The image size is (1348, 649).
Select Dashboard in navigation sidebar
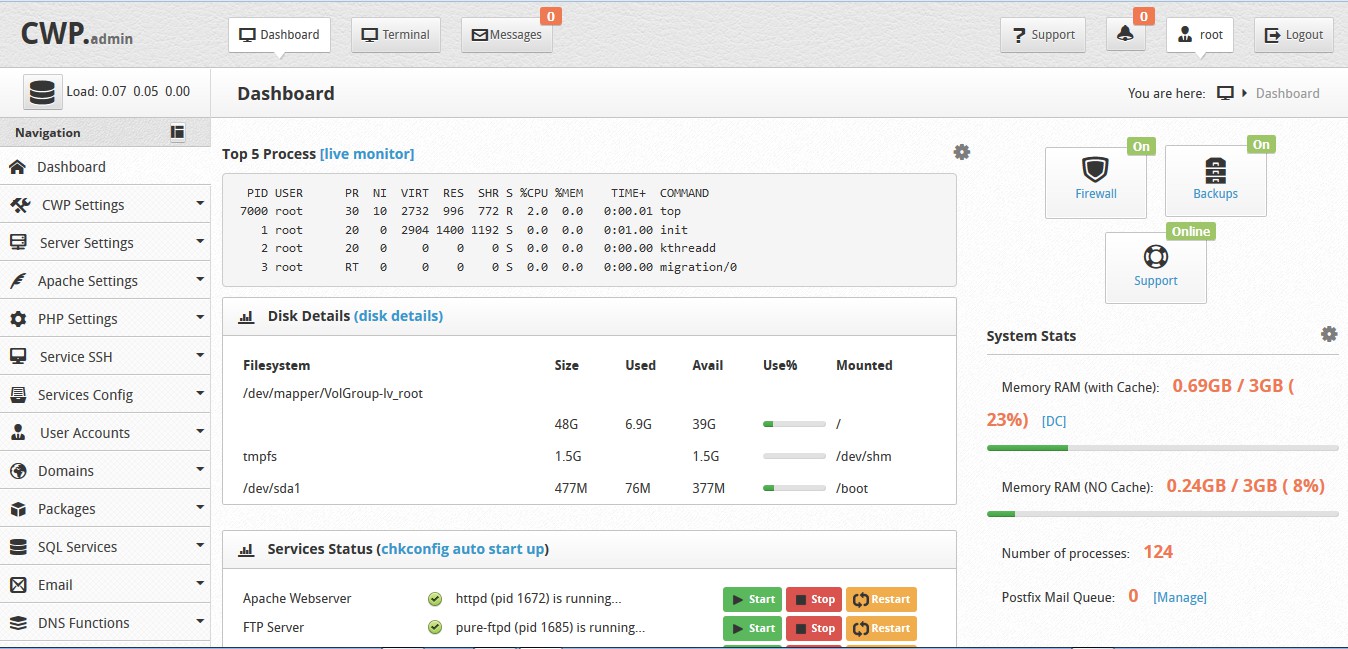(105, 167)
